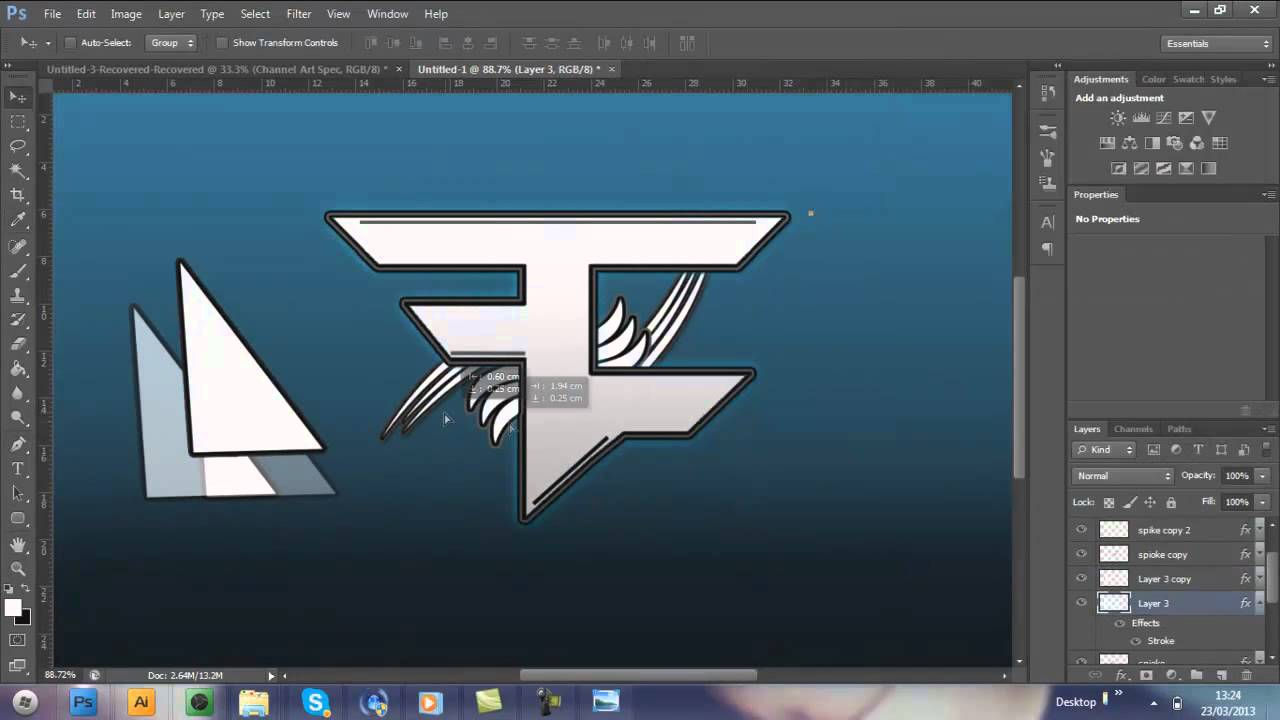
Task: Select the Zoom tool
Action: click(x=18, y=569)
